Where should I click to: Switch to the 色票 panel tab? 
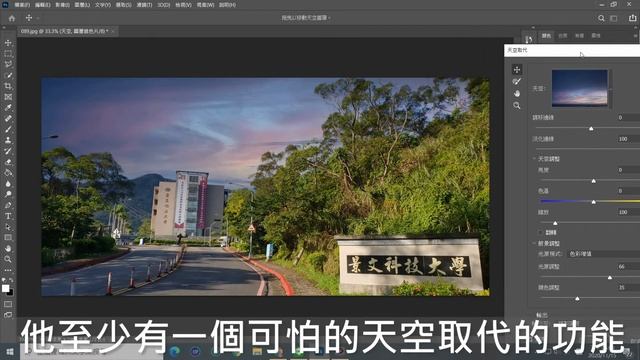(563, 36)
